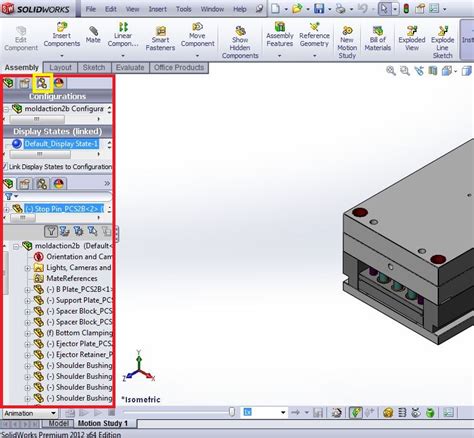Image resolution: width=474 pixels, height=438 pixels.
Task: Click the Spring icon in motion toolbar
Action: [x=402, y=413]
